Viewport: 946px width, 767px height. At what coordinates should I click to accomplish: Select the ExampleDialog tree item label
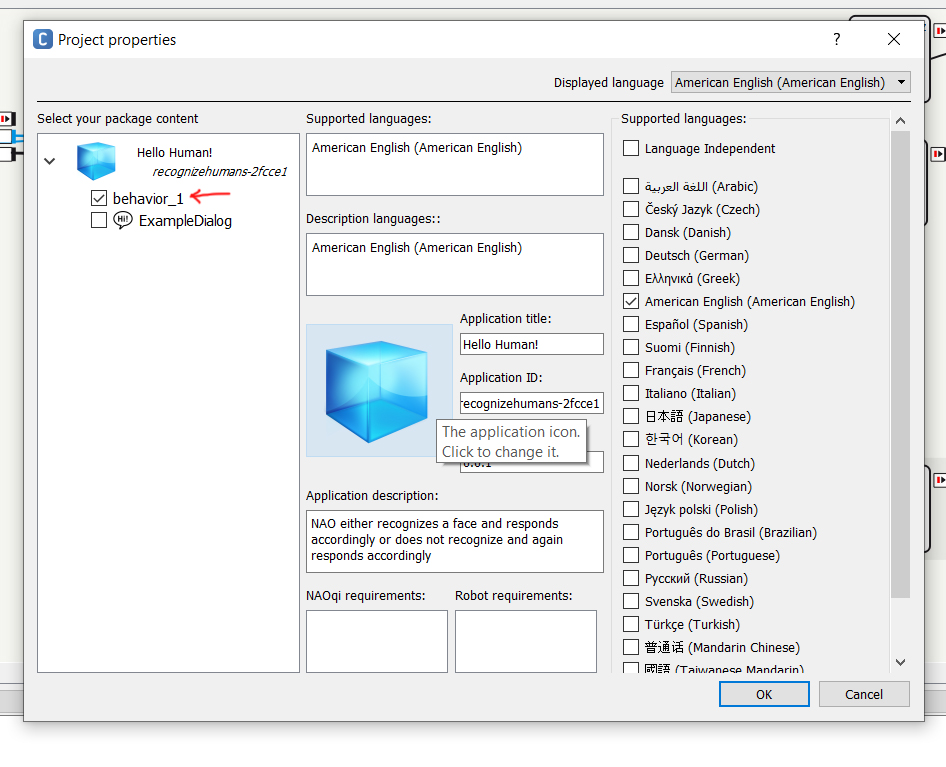[185, 221]
